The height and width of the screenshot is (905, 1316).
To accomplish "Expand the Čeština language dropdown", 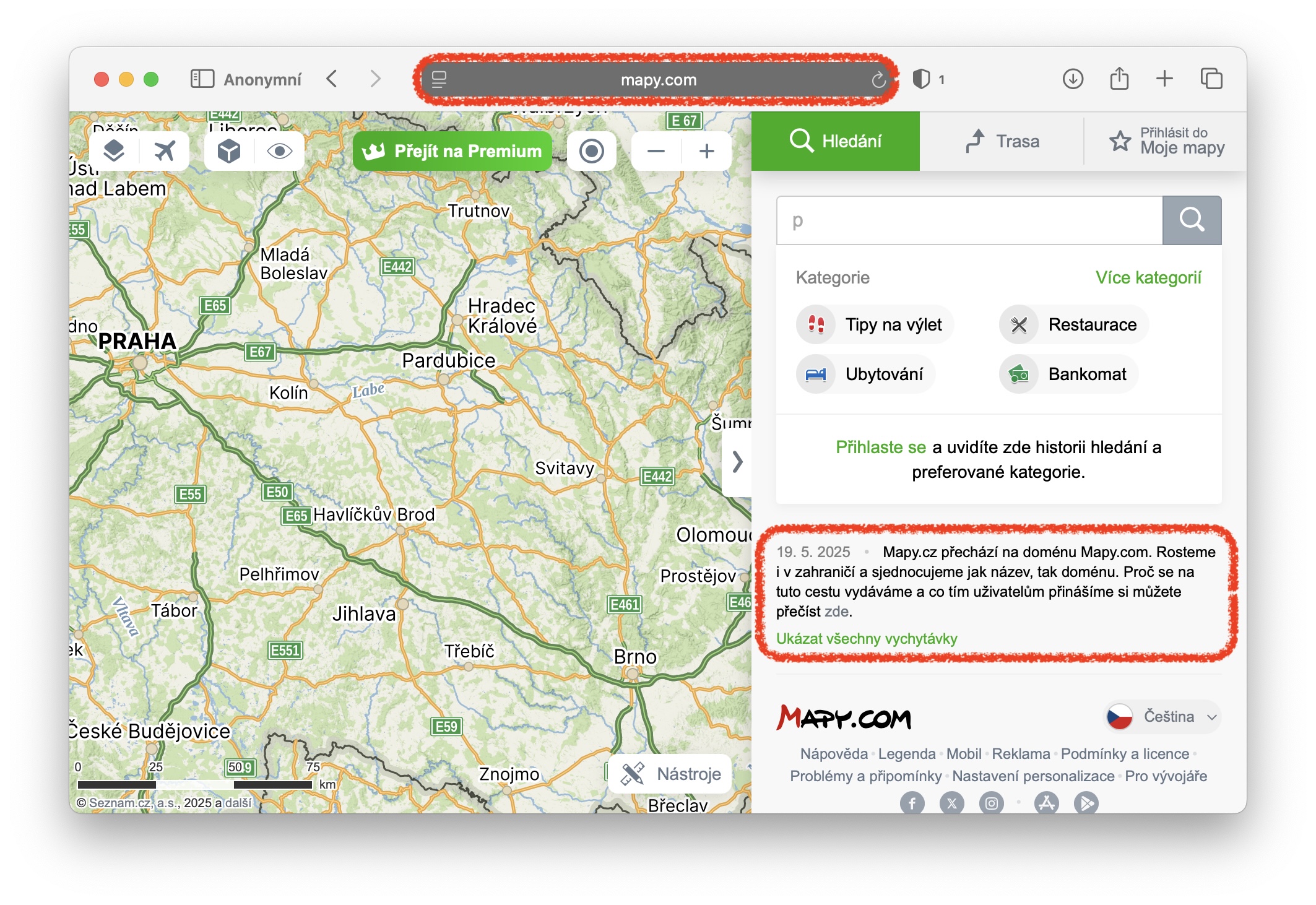I will 1162,717.
